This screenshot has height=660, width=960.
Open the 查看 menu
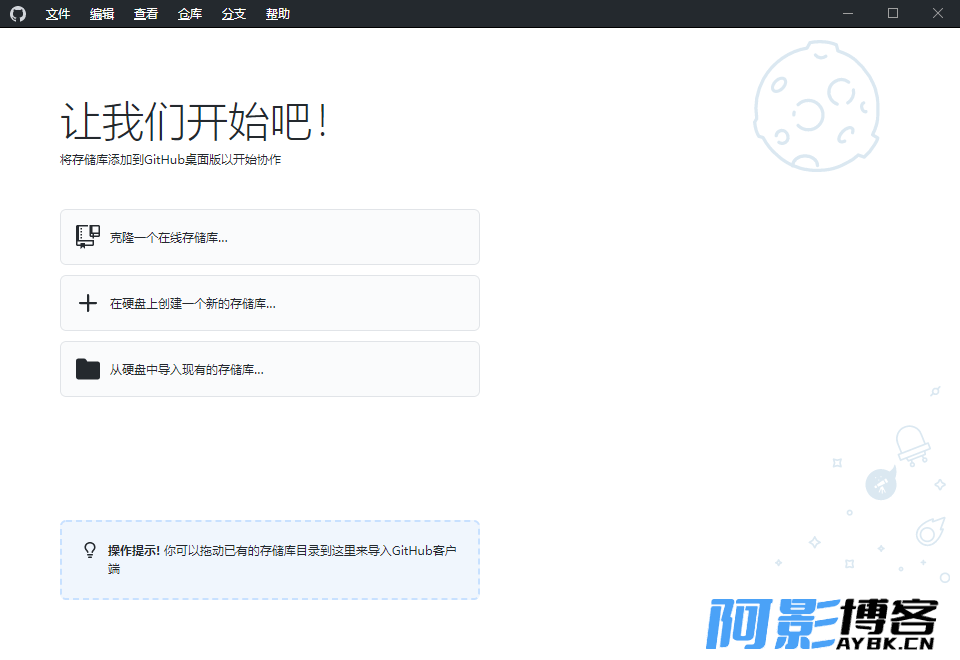(x=146, y=13)
